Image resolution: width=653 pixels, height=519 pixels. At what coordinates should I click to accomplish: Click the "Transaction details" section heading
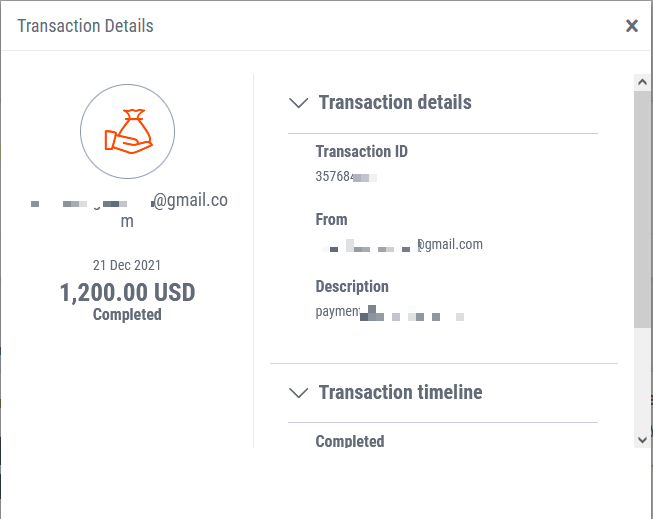pyautogui.click(x=395, y=102)
